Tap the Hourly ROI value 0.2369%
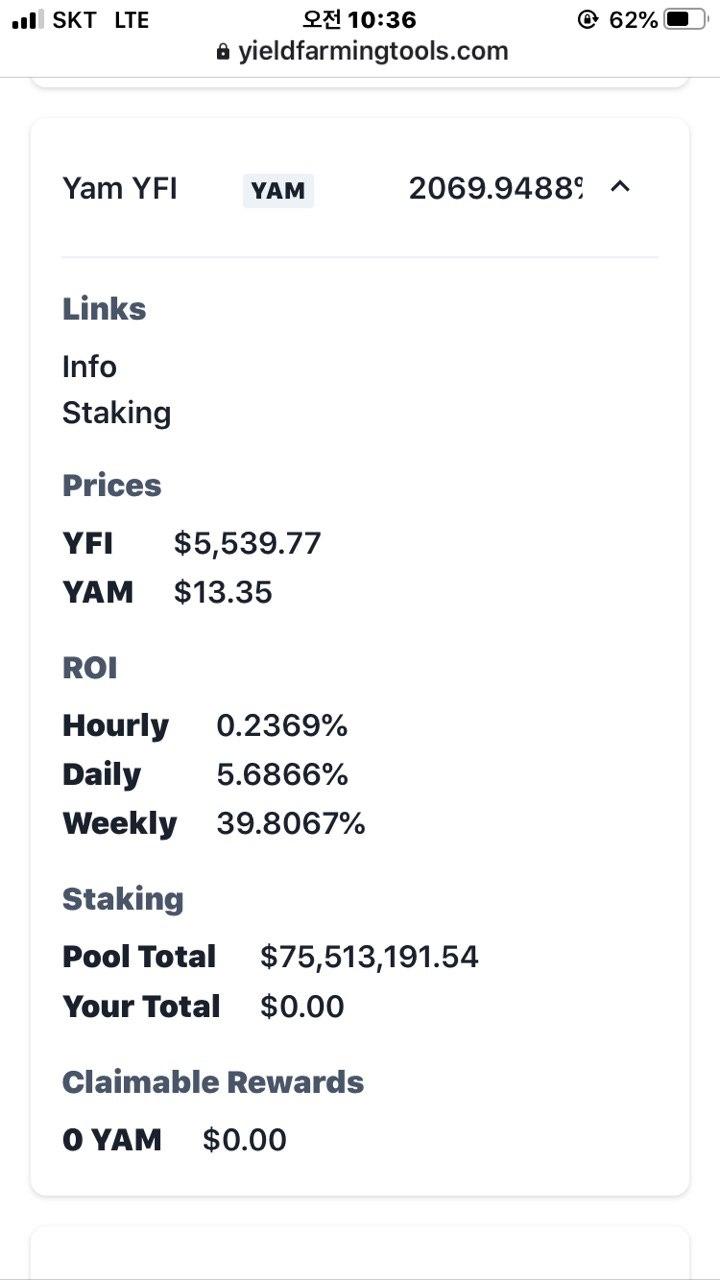 (282, 726)
